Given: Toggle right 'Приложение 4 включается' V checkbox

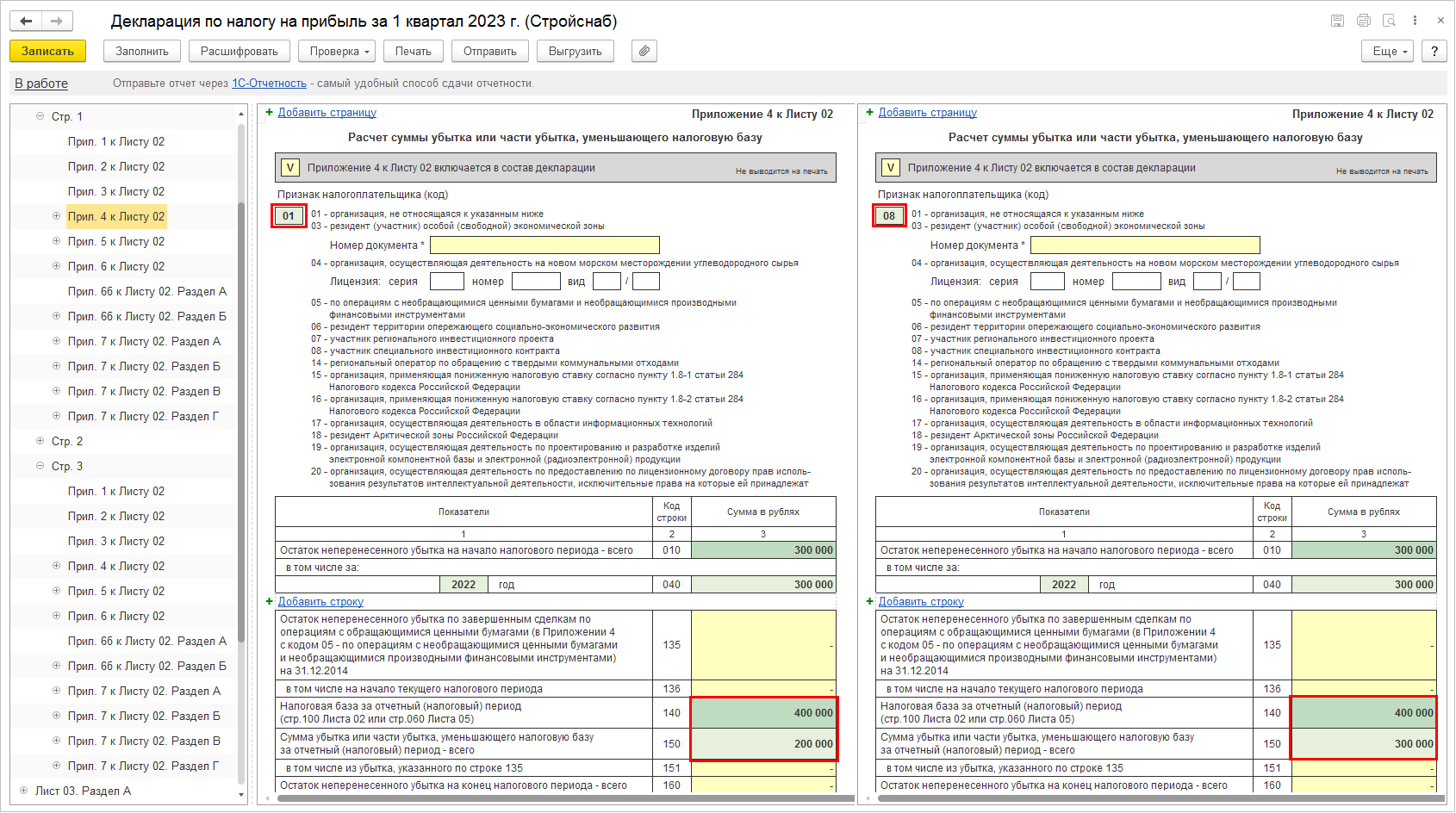Looking at the screenshot, I should [x=891, y=168].
